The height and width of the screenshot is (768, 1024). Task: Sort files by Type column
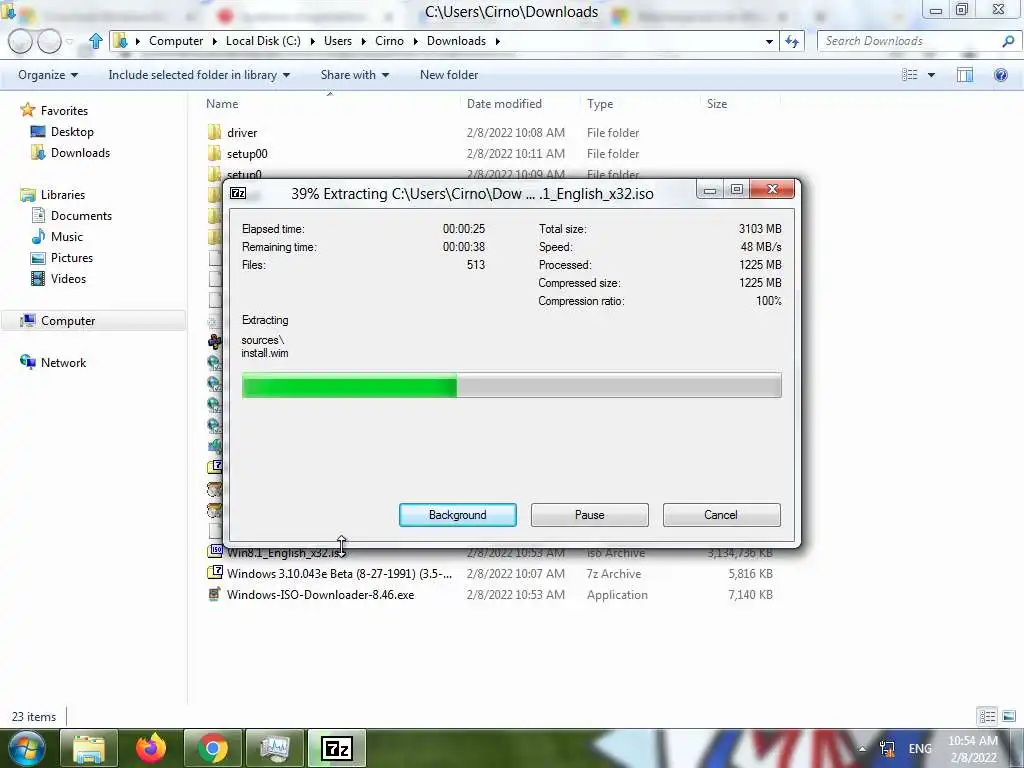[x=600, y=104]
